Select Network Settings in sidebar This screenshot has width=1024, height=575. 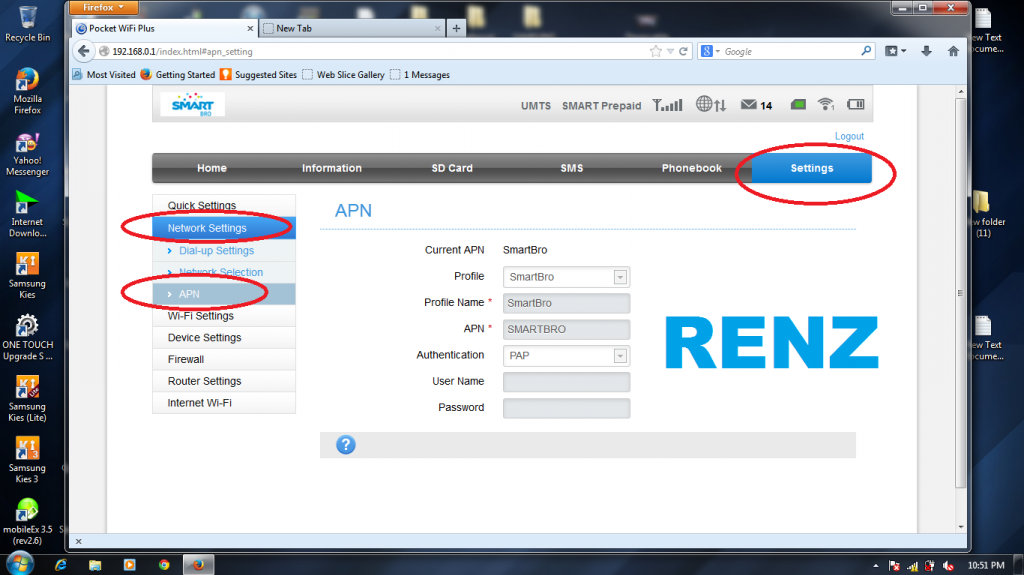tap(224, 228)
